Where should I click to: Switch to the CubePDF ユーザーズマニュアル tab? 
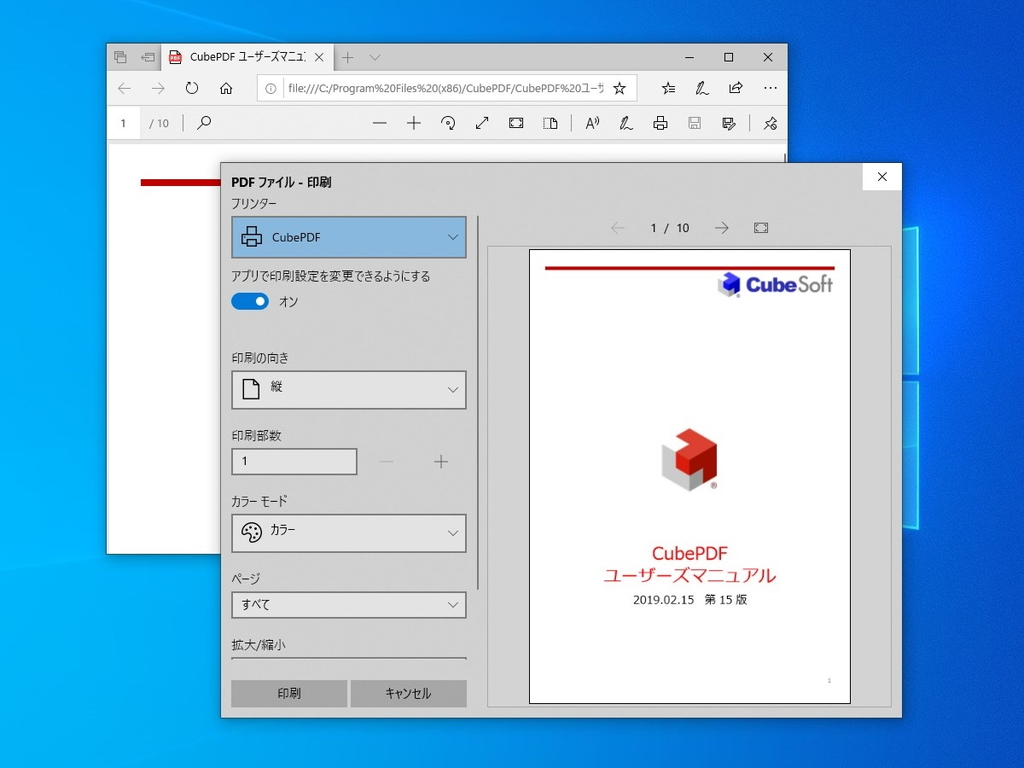pyautogui.click(x=244, y=57)
